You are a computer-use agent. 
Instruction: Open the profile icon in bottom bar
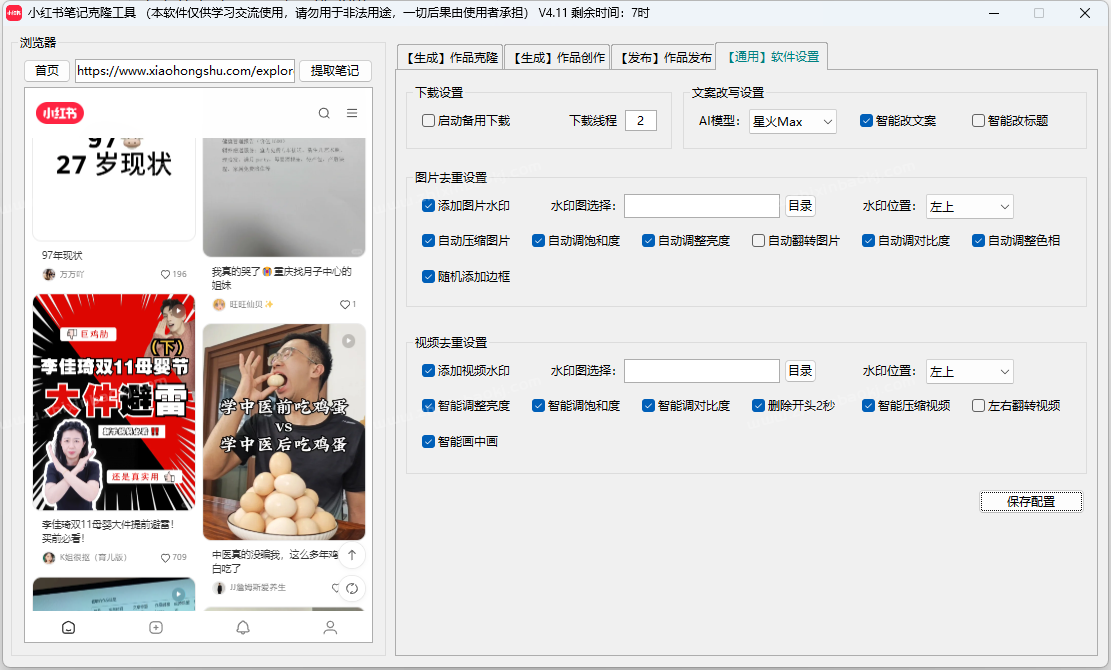(329, 627)
